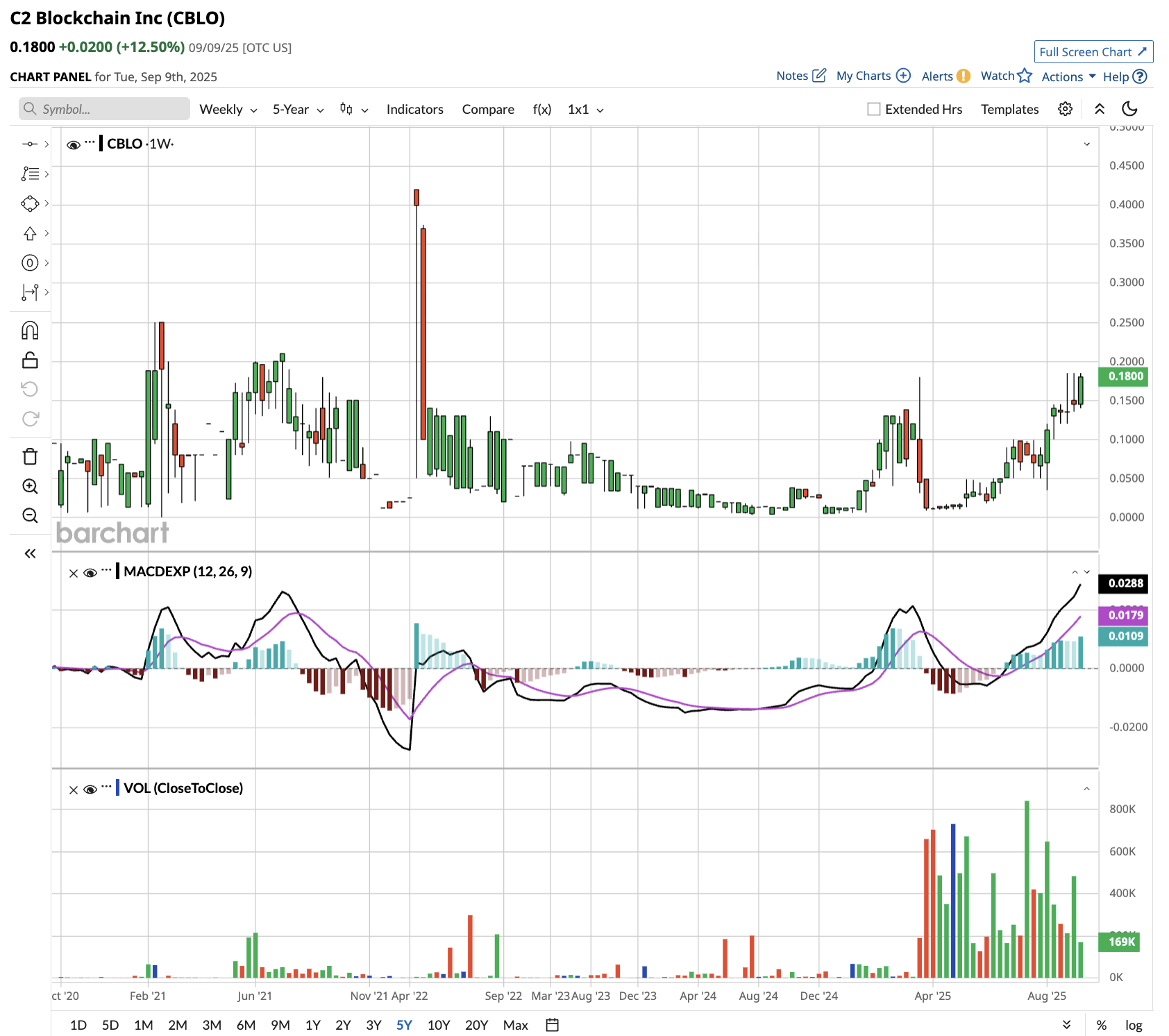This screenshot has width=1169, height=1036.
Task: Switch to percent scale button
Action: [1102, 1025]
